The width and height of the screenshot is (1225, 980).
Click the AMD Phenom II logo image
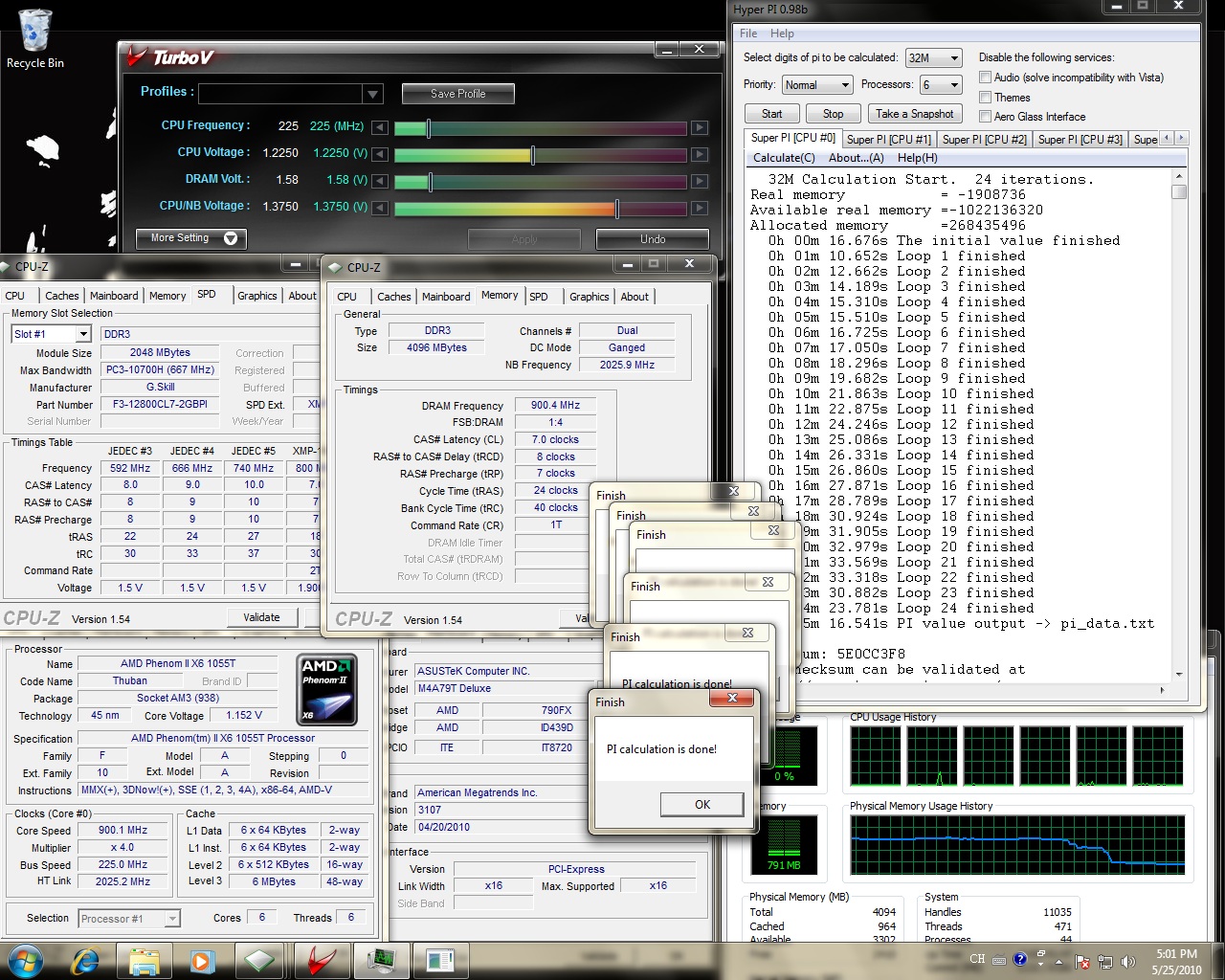327,689
